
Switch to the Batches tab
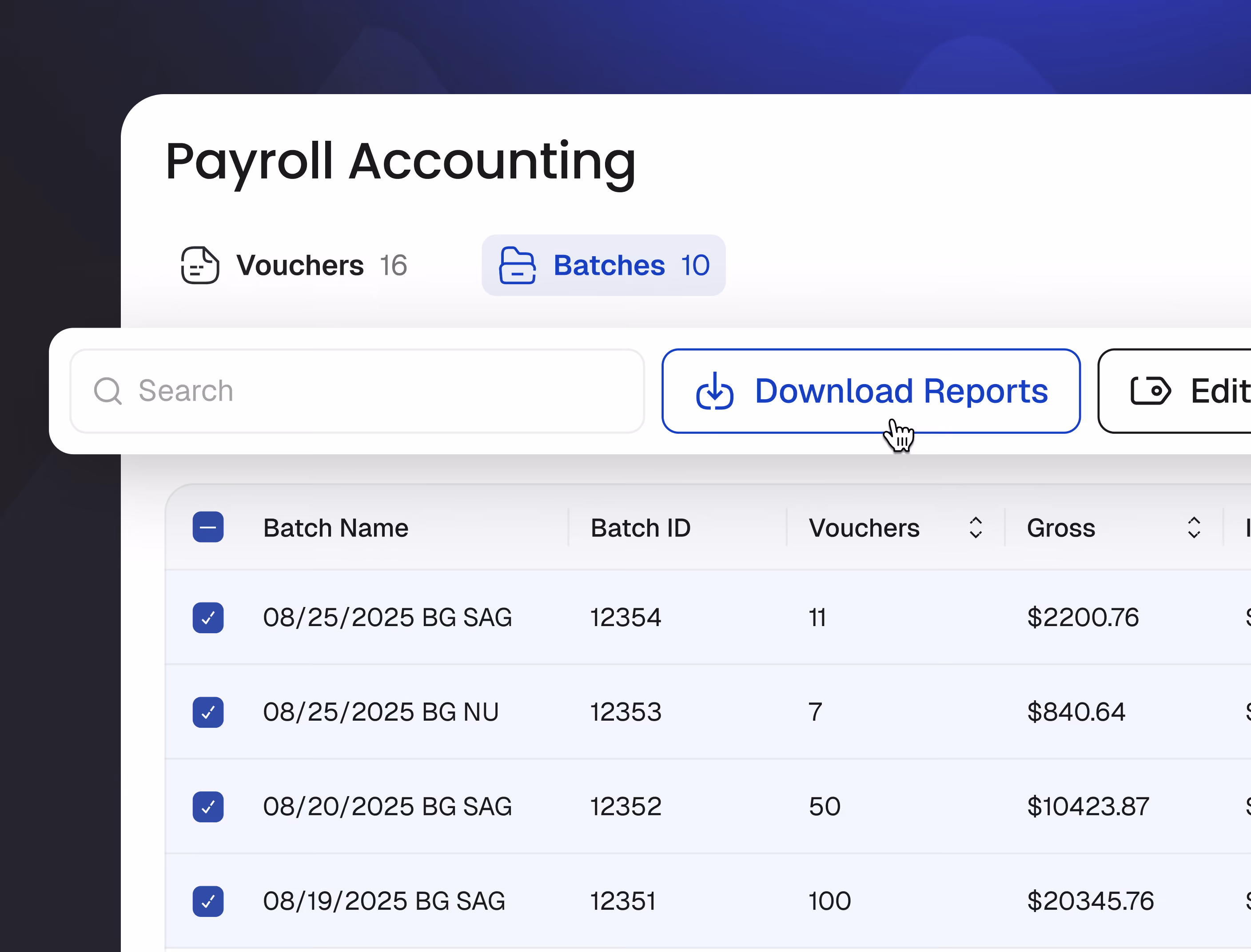pos(604,265)
